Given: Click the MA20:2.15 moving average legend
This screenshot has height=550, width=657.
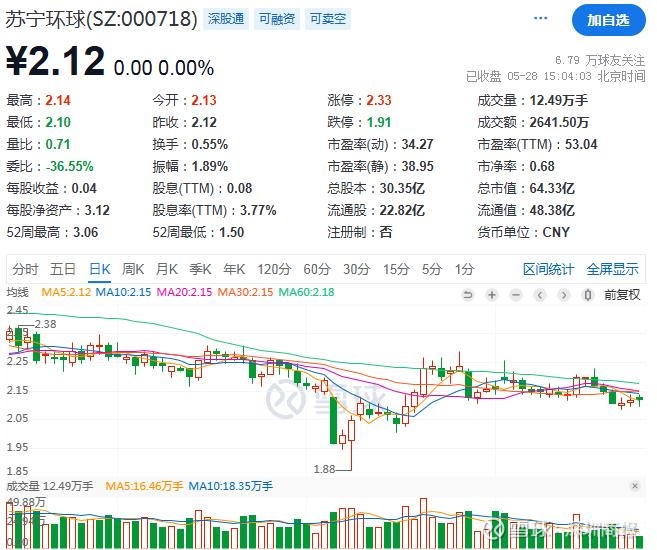Looking at the screenshot, I should (184, 292).
